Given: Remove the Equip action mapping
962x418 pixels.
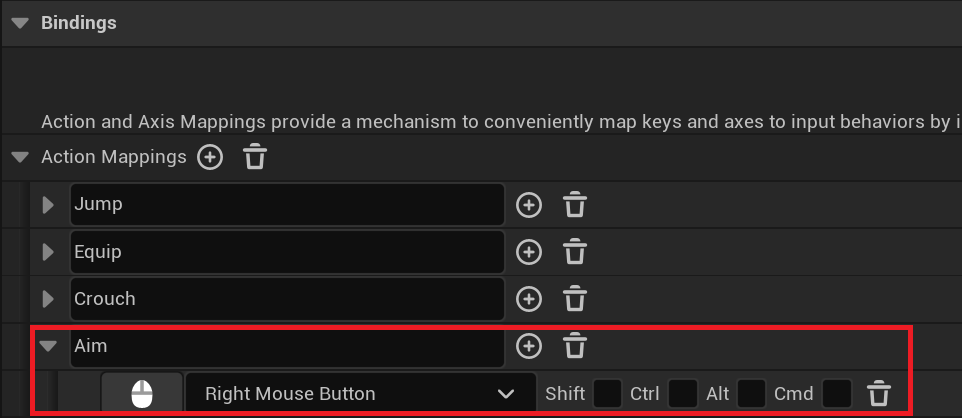Looking at the screenshot, I should pyautogui.click(x=574, y=252).
